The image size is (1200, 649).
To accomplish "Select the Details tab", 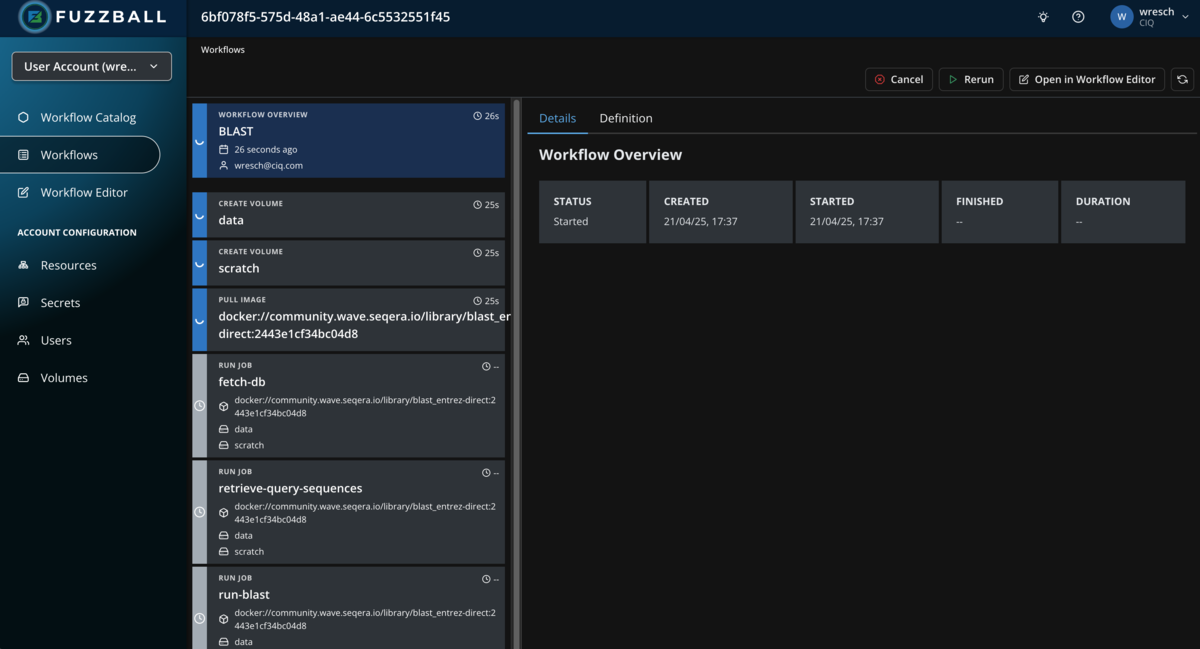I will 557,117.
